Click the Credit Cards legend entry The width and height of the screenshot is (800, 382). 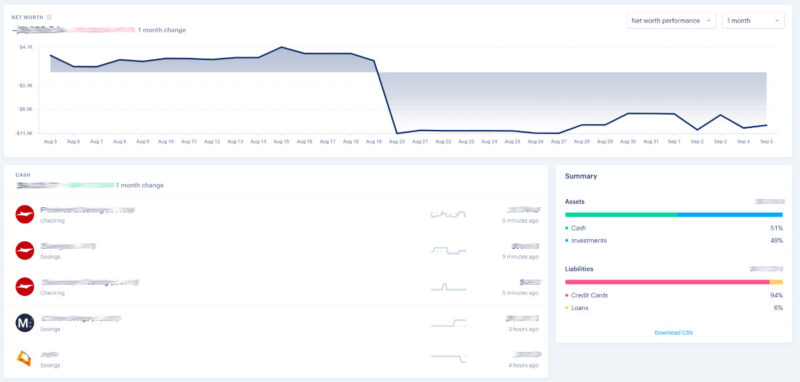click(586, 295)
